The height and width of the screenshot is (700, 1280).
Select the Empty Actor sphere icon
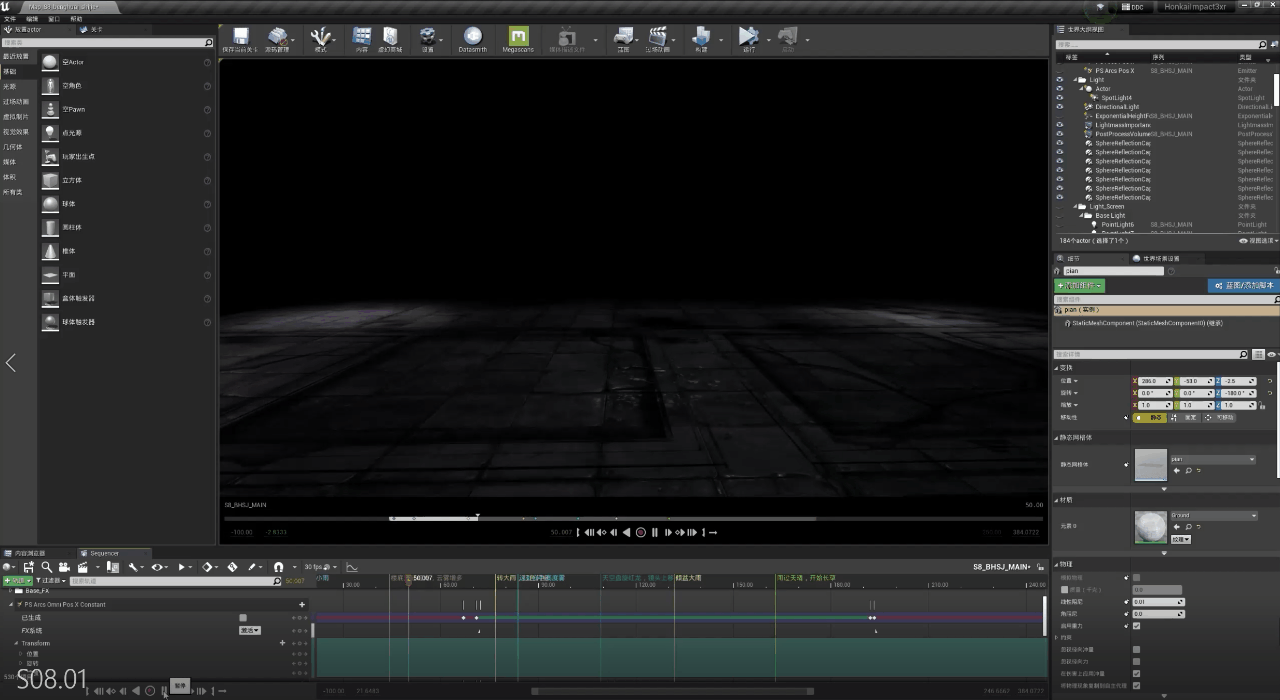(x=50, y=62)
